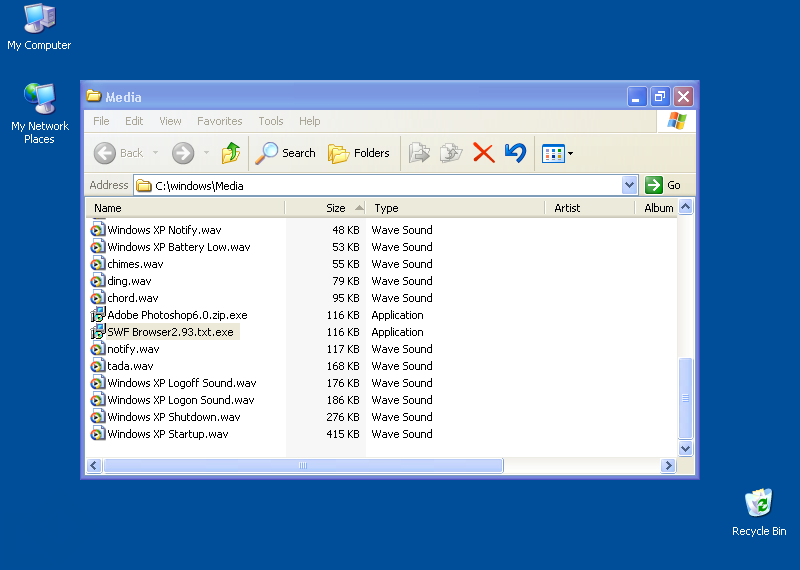Restore down the Media window
This screenshot has height=570, width=800.
[x=660, y=96]
